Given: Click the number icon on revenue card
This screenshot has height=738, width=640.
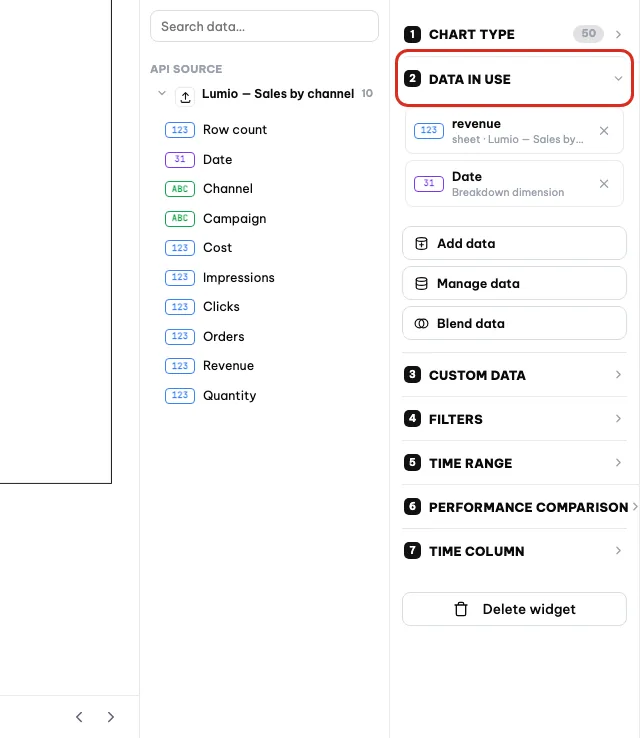Looking at the screenshot, I should [429, 130].
